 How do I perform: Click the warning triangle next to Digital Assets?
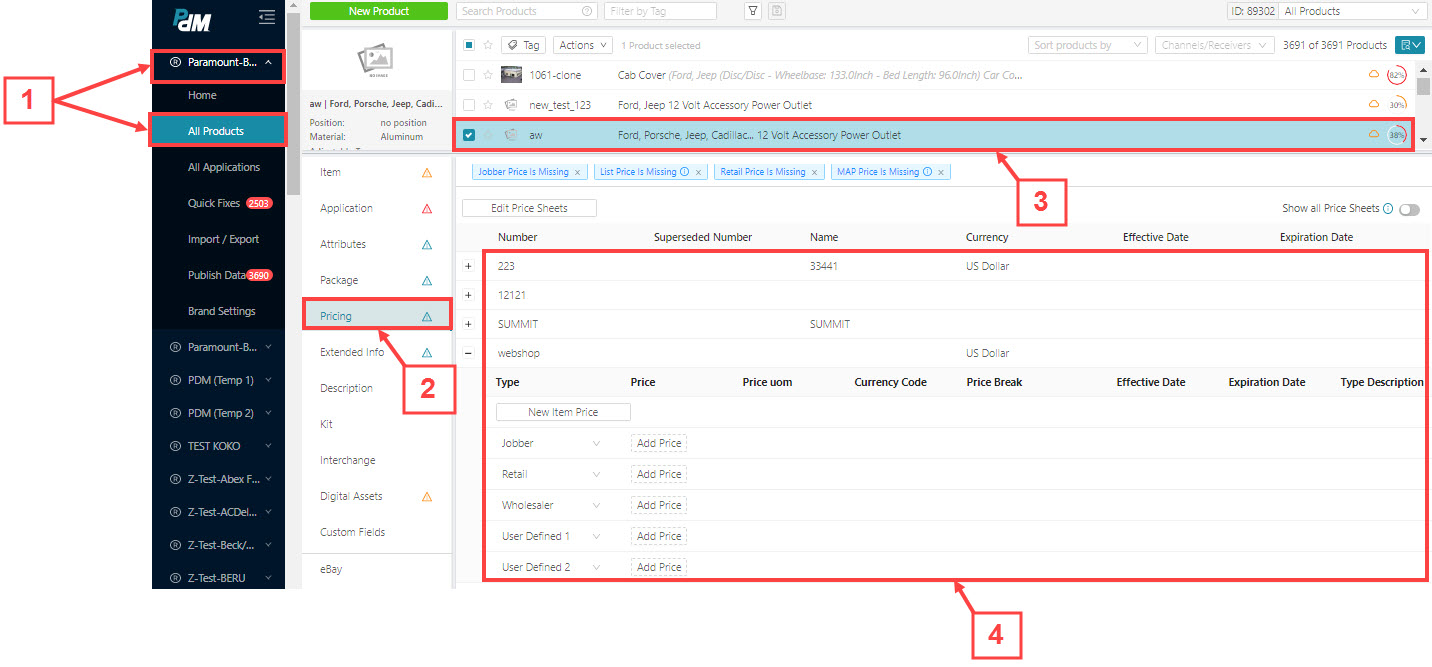(x=427, y=497)
